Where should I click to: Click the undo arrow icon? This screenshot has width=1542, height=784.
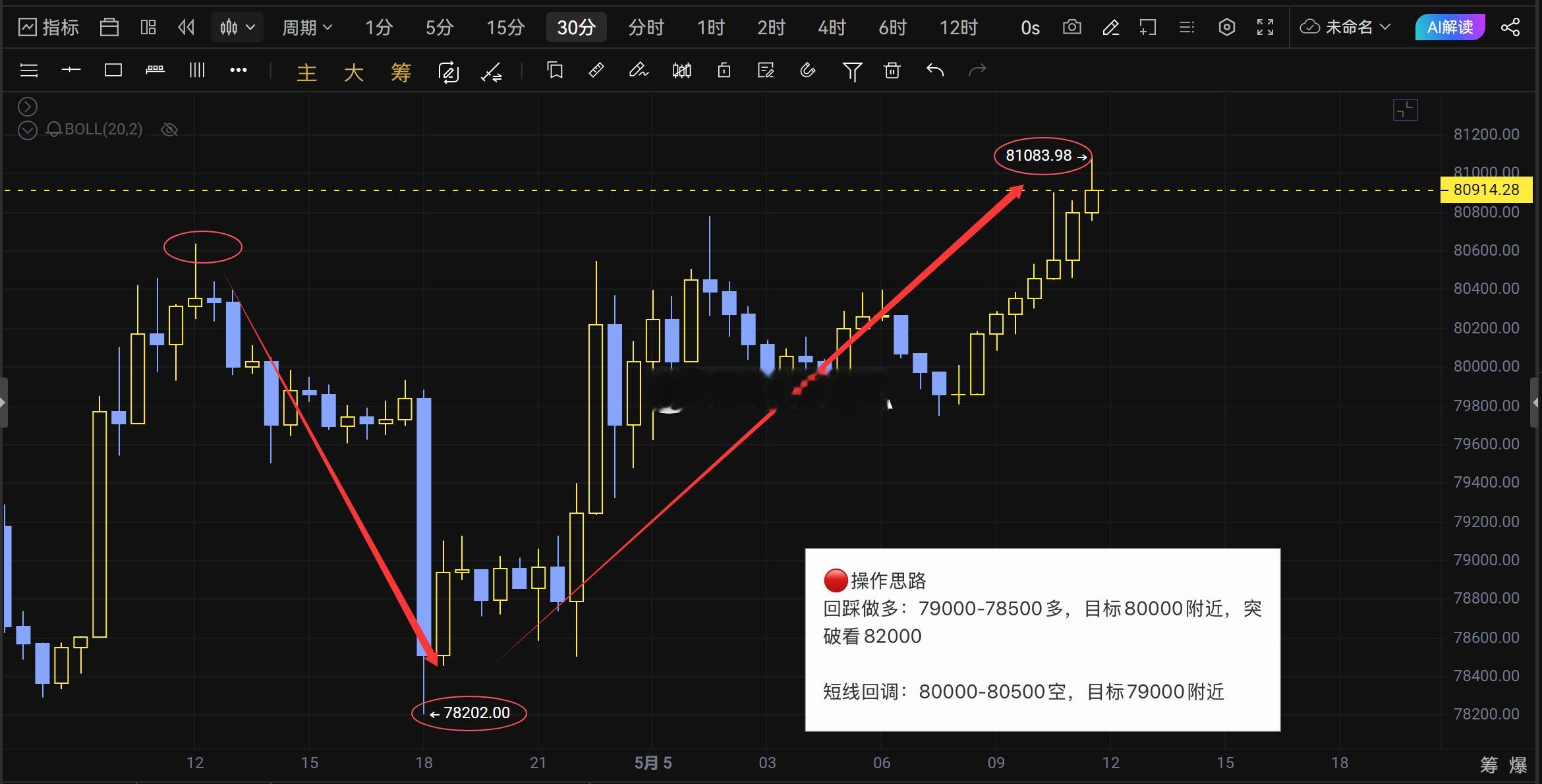(935, 70)
